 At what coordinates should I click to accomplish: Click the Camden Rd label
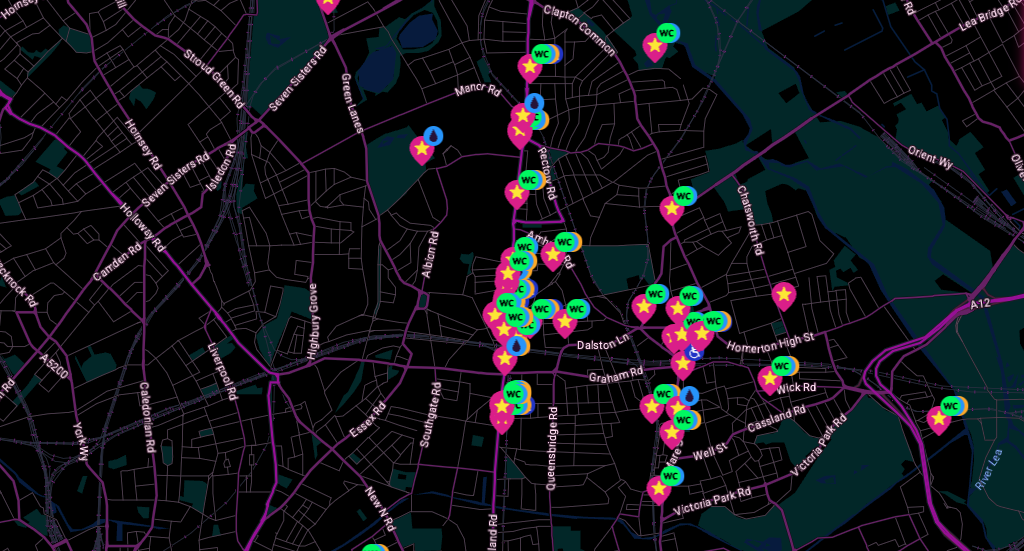click(x=116, y=262)
